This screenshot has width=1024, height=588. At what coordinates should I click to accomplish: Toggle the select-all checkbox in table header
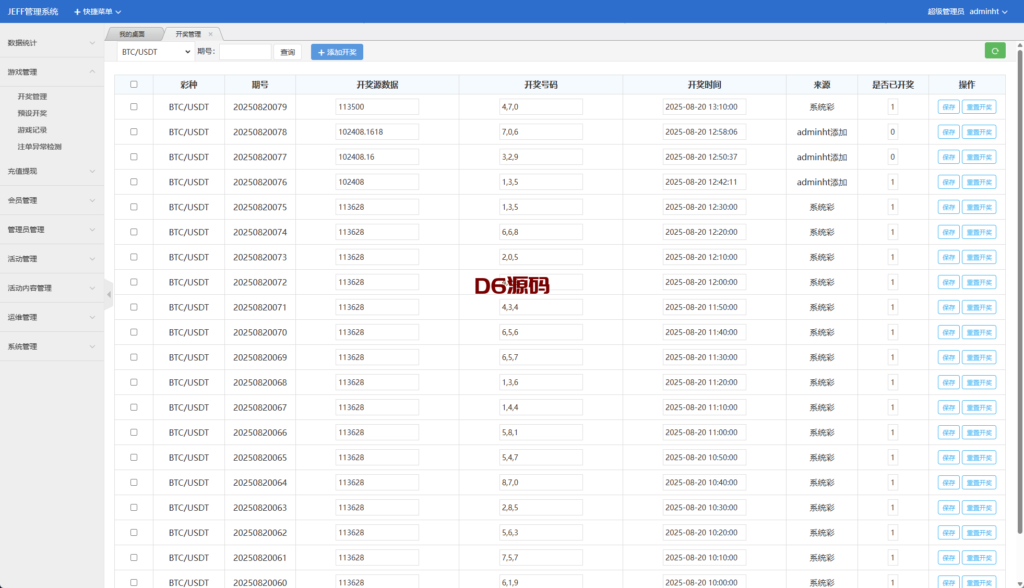[134, 85]
